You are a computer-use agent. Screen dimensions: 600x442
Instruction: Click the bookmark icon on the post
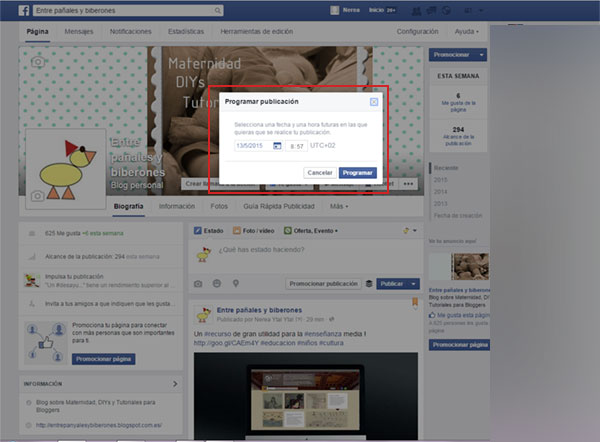(415, 303)
